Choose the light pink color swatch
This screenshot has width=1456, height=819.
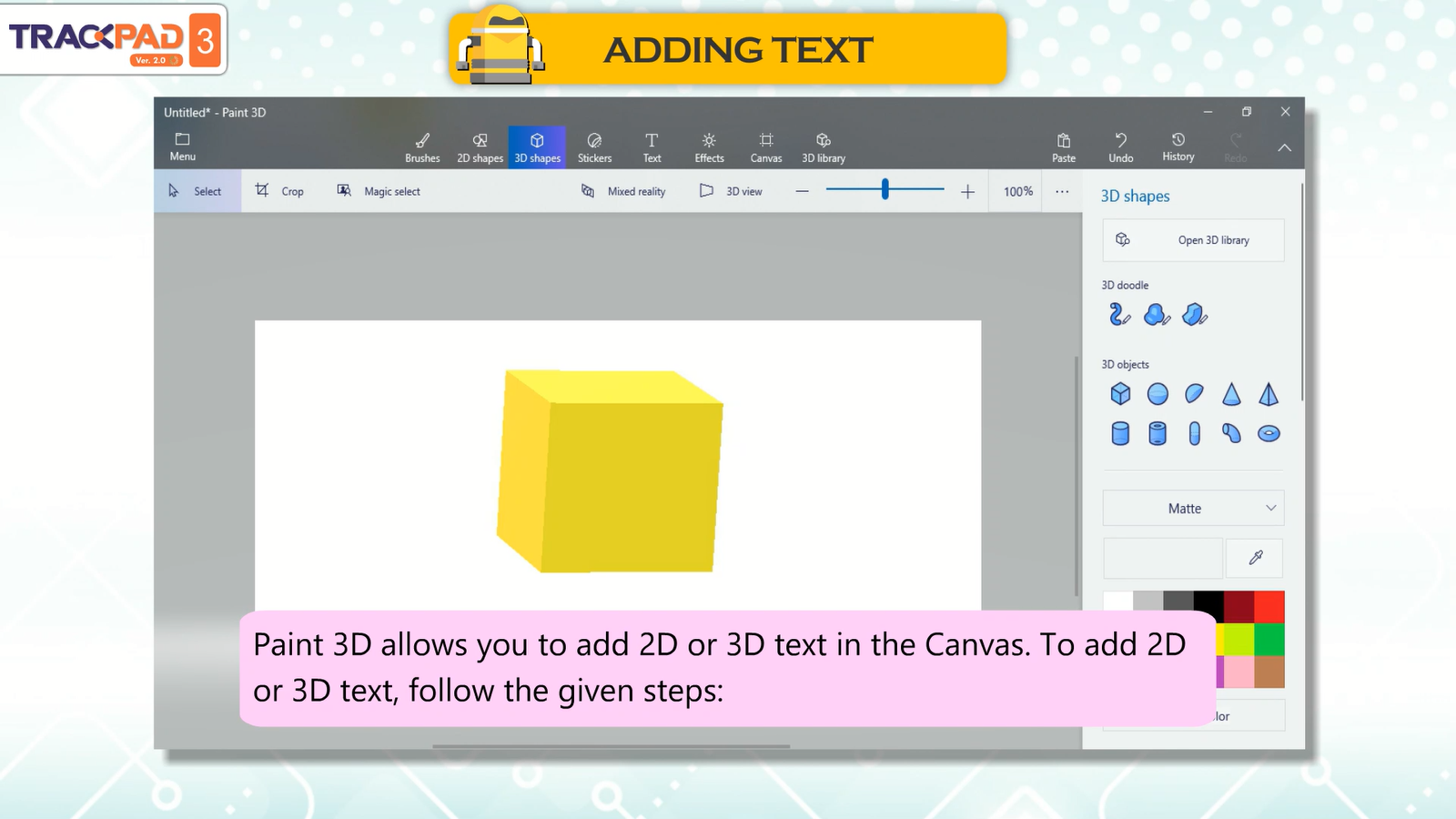1239,672
